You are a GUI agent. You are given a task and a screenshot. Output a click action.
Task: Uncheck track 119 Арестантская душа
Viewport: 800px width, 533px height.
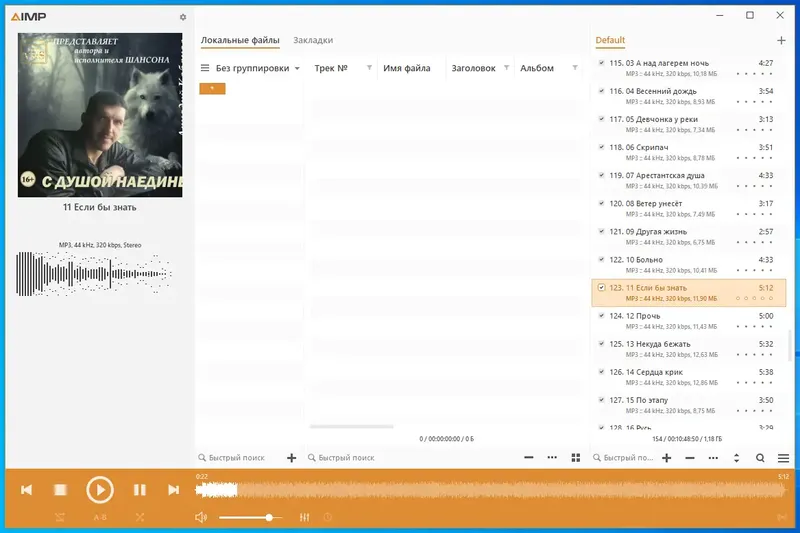click(602, 175)
